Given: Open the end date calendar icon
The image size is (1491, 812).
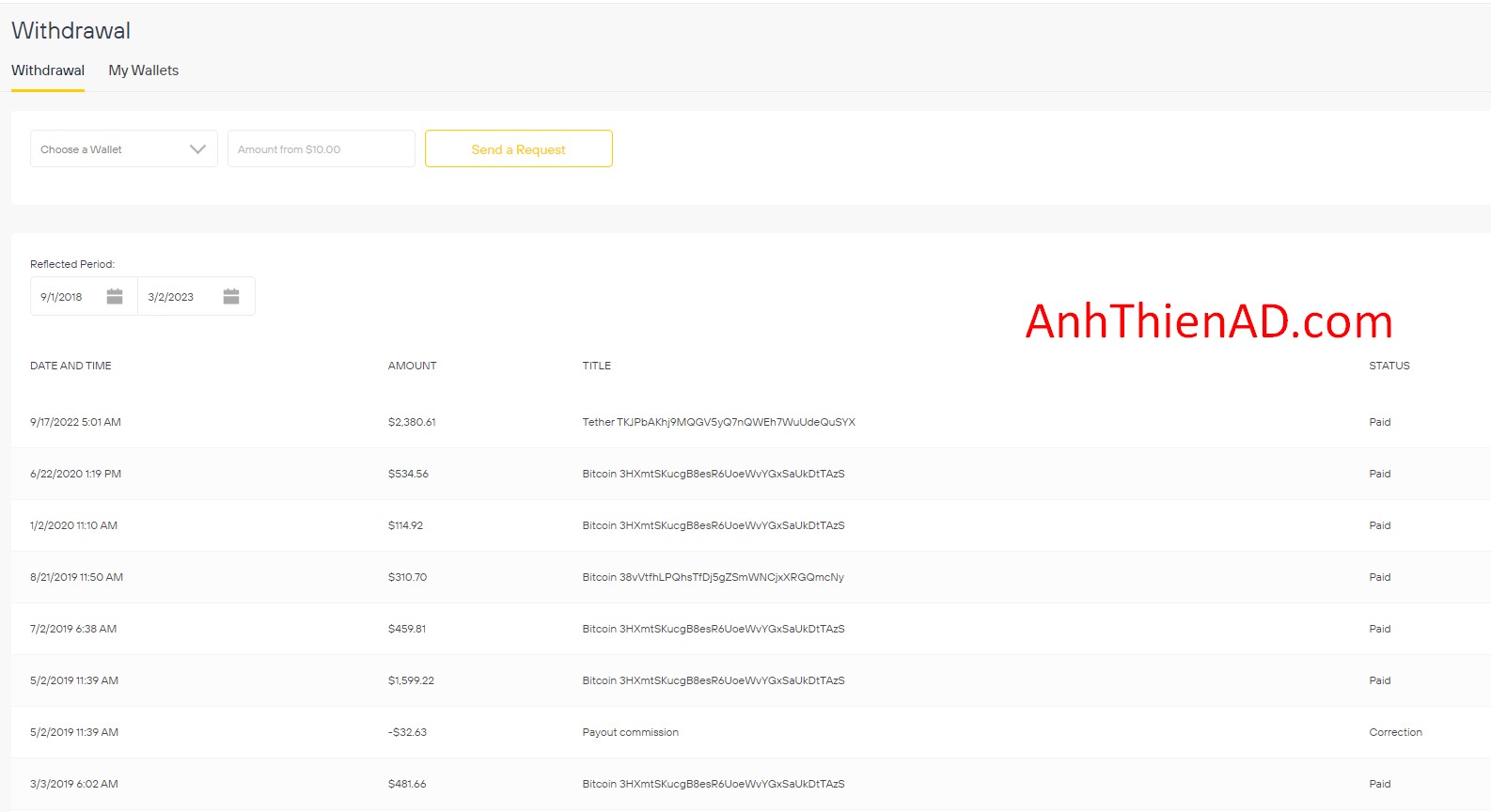Looking at the screenshot, I should 231,297.
